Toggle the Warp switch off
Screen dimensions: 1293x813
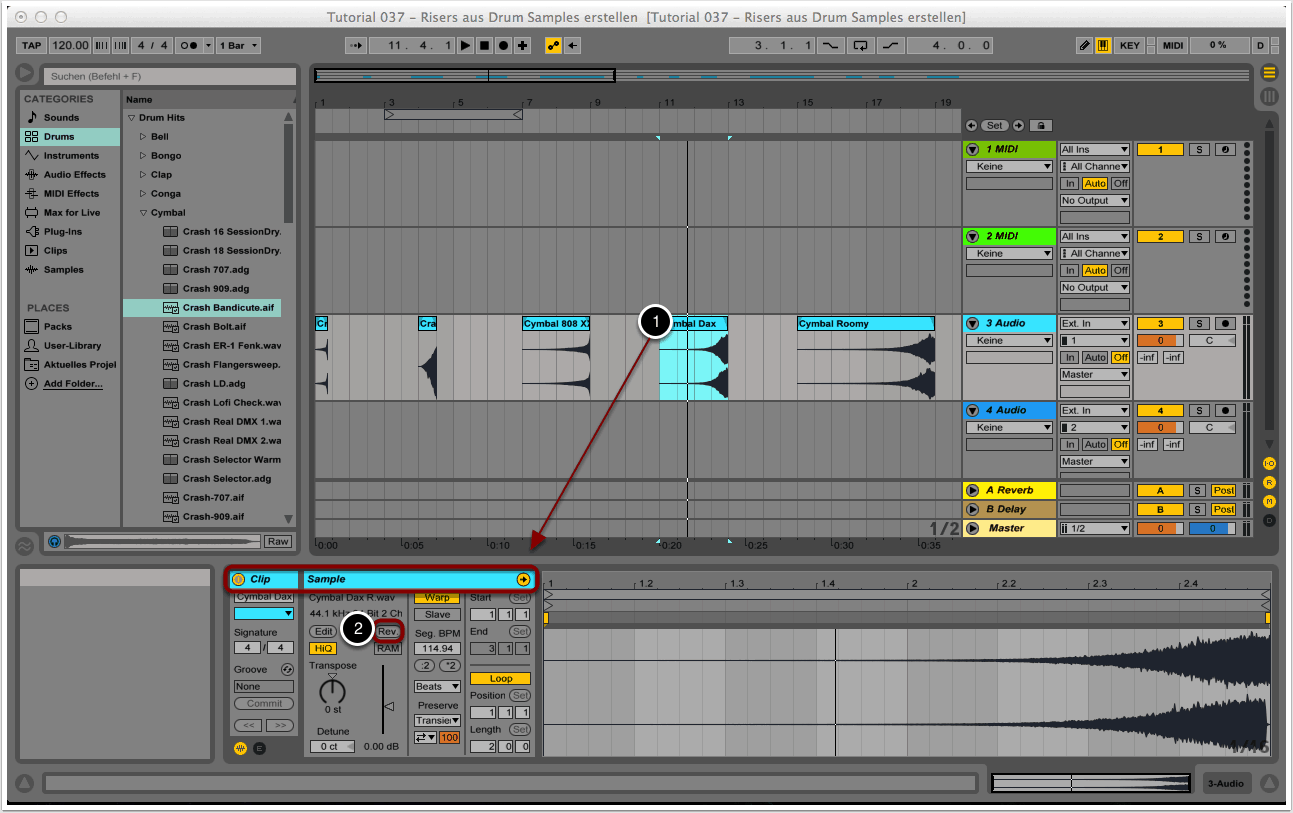coord(437,598)
